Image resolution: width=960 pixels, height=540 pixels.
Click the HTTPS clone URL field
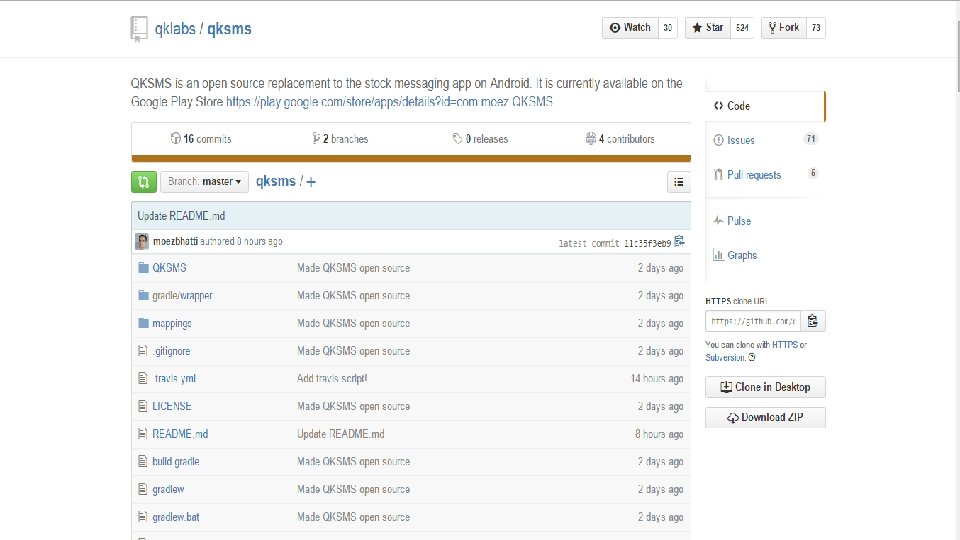coord(753,321)
